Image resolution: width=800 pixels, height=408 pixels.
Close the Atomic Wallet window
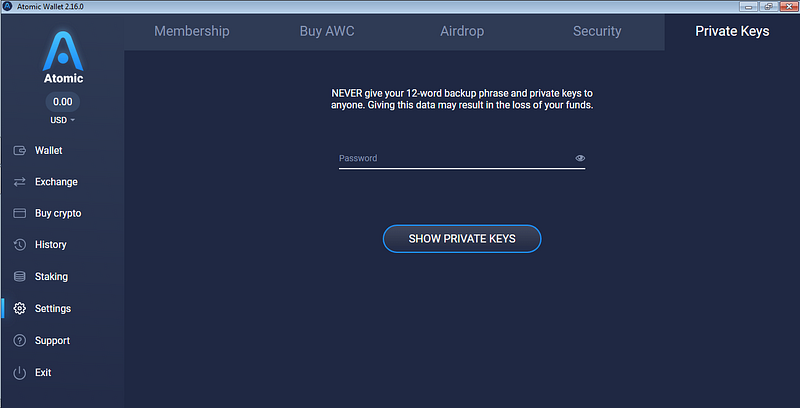pos(788,7)
